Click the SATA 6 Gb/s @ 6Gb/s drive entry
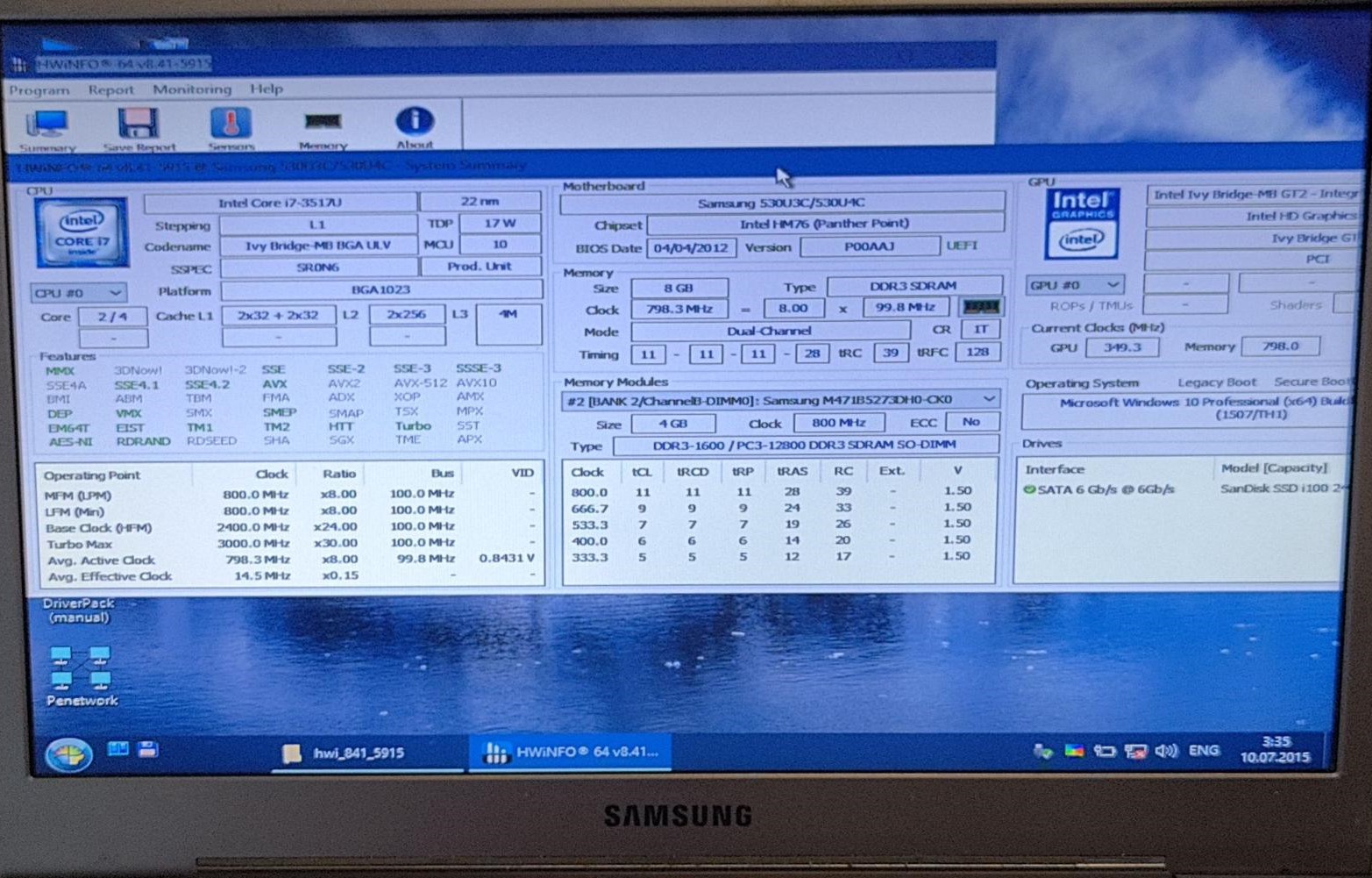The height and width of the screenshot is (878, 1372). point(1105,489)
